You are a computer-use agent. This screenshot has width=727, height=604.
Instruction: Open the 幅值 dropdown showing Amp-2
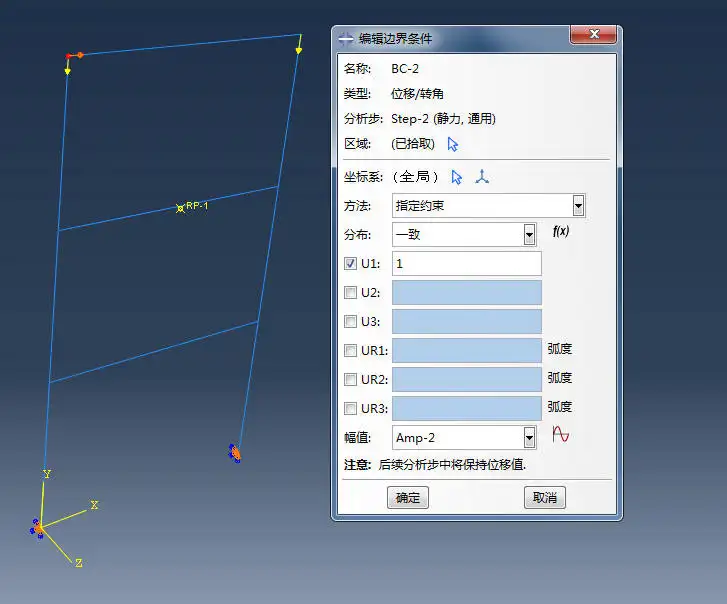pos(529,438)
